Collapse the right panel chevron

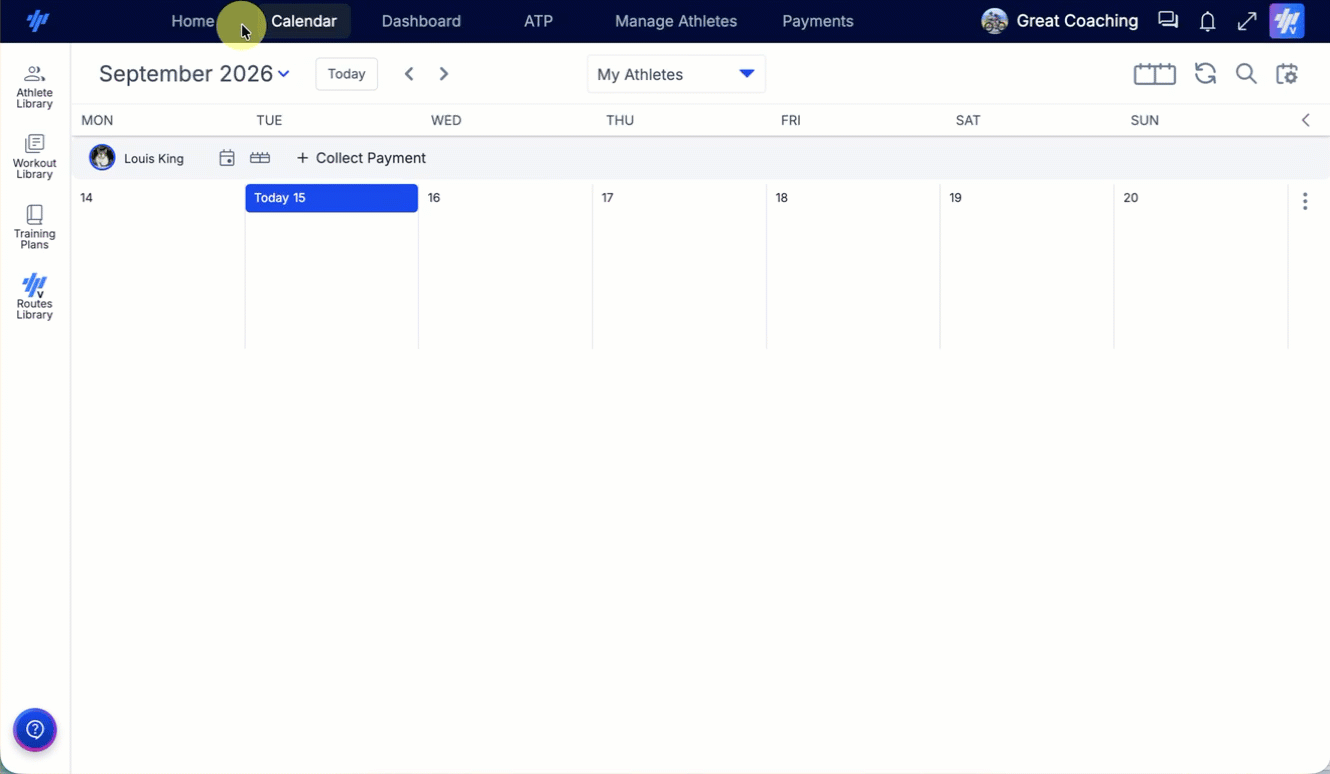(x=1305, y=120)
